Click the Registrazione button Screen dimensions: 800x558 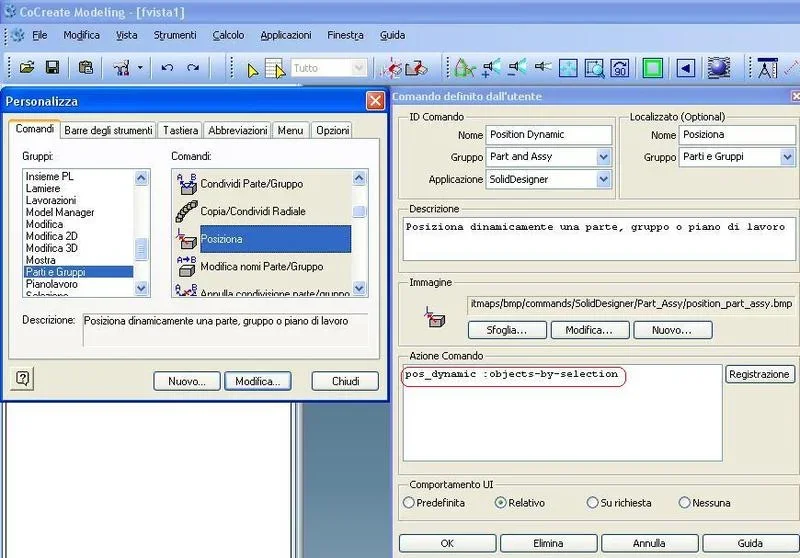tap(759, 374)
